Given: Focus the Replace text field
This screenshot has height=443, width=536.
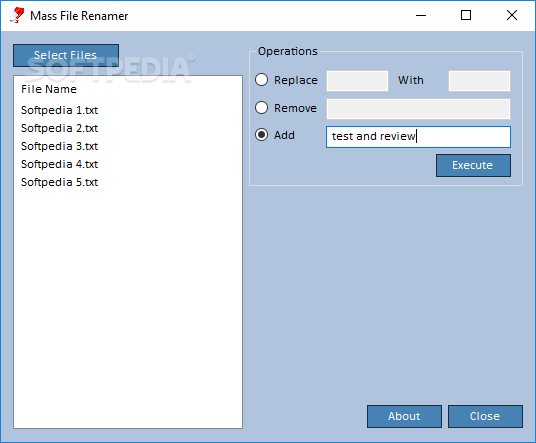Looking at the screenshot, I should click(x=357, y=81).
